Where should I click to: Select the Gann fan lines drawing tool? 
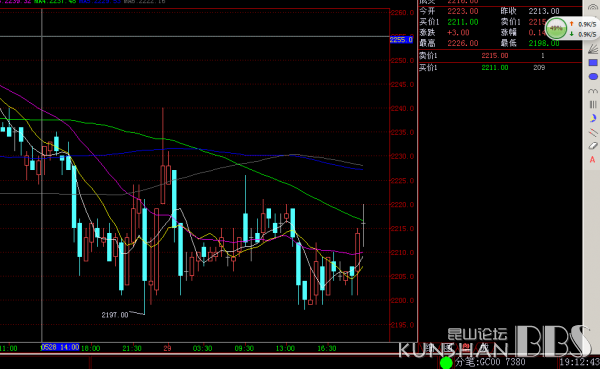[x=593, y=49]
